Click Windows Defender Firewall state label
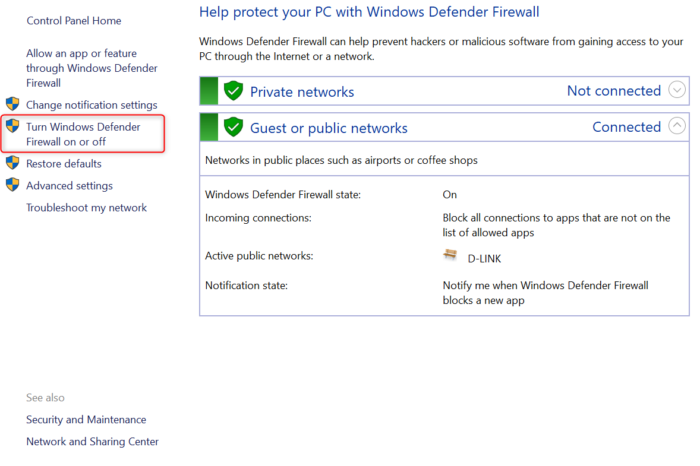Viewport: 700px width, 466px height. point(283,195)
